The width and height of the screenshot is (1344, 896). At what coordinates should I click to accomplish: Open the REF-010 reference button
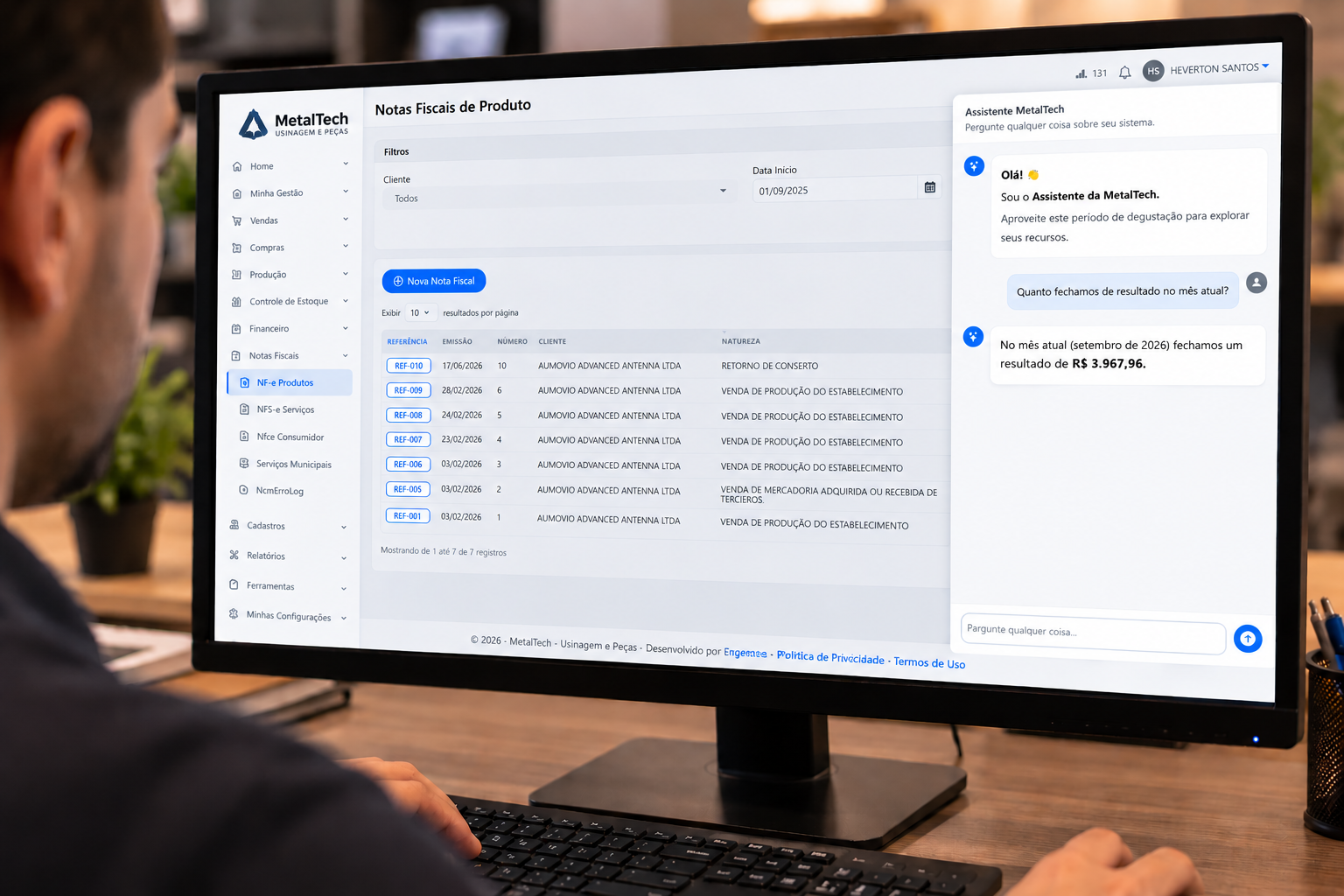409,366
